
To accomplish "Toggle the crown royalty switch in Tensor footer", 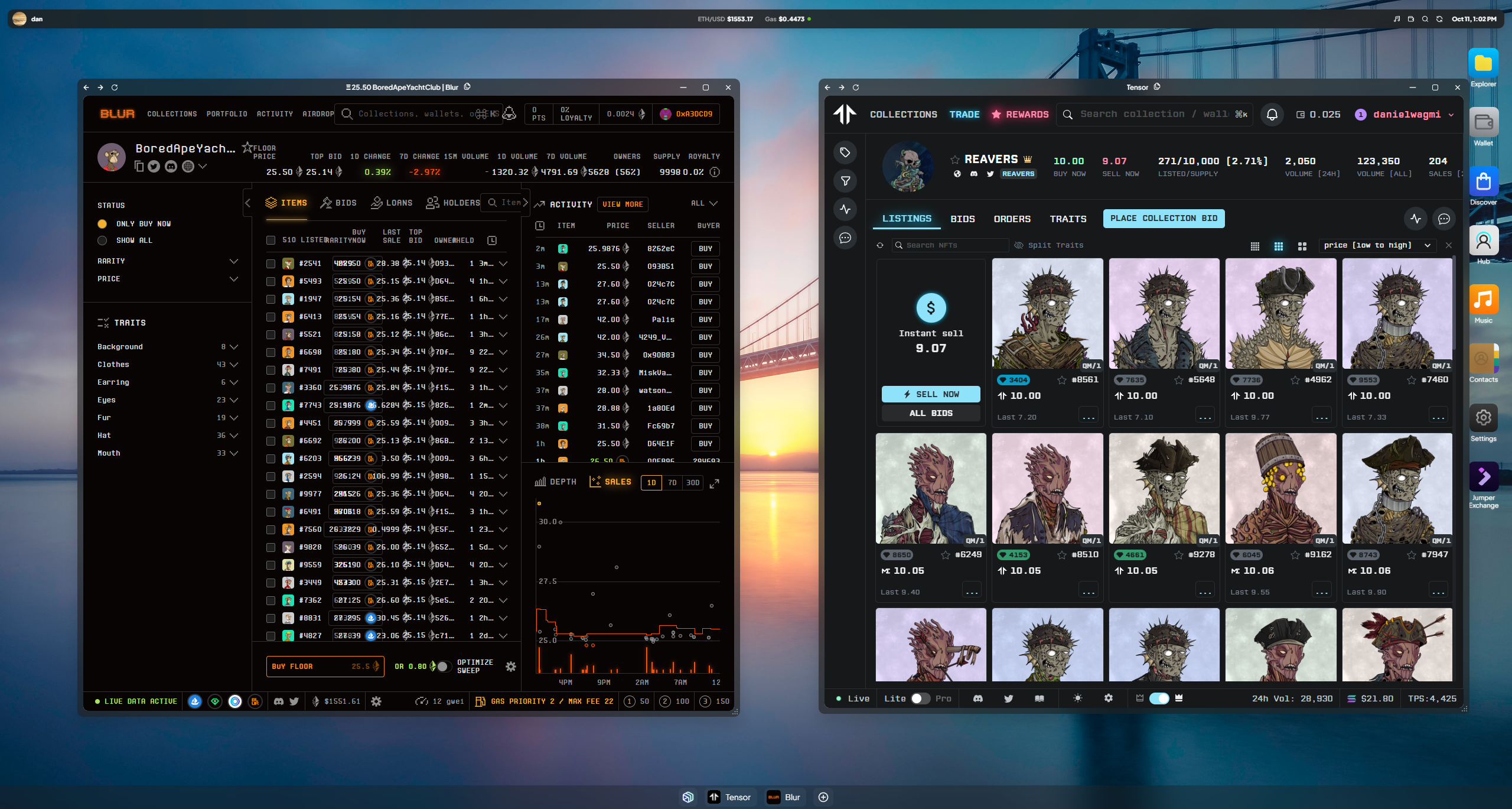I will coord(1159,698).
